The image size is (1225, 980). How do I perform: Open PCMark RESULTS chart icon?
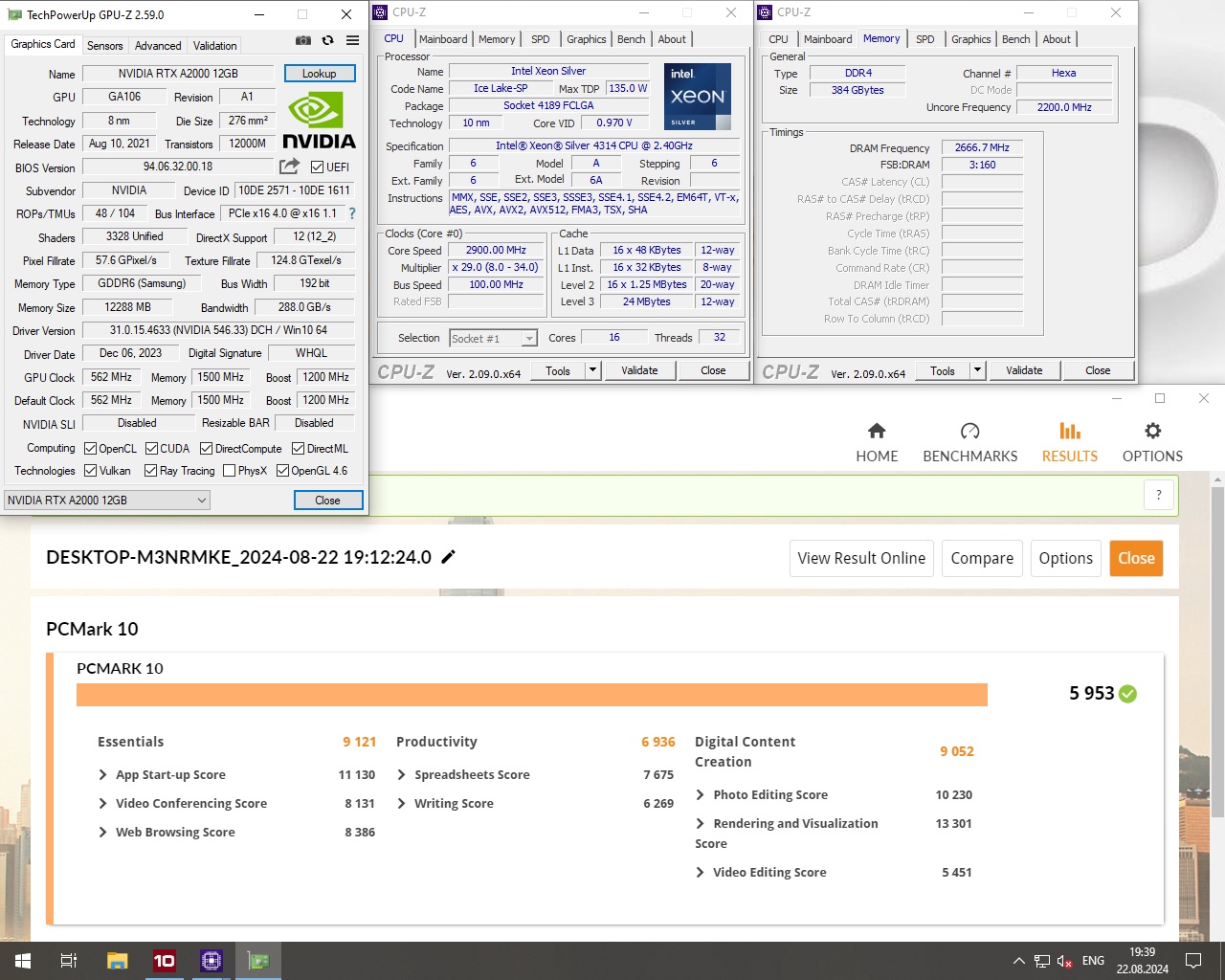[x=1070, y=431]
